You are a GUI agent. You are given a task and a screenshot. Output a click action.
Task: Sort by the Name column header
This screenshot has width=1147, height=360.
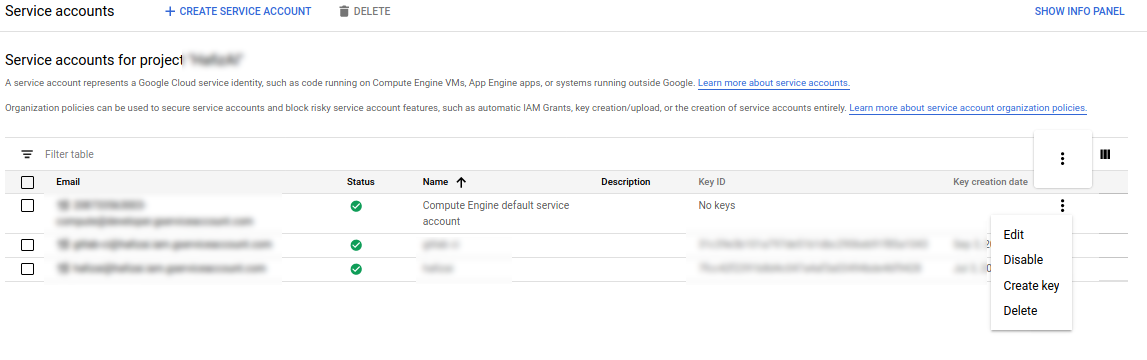coord(435,182)
